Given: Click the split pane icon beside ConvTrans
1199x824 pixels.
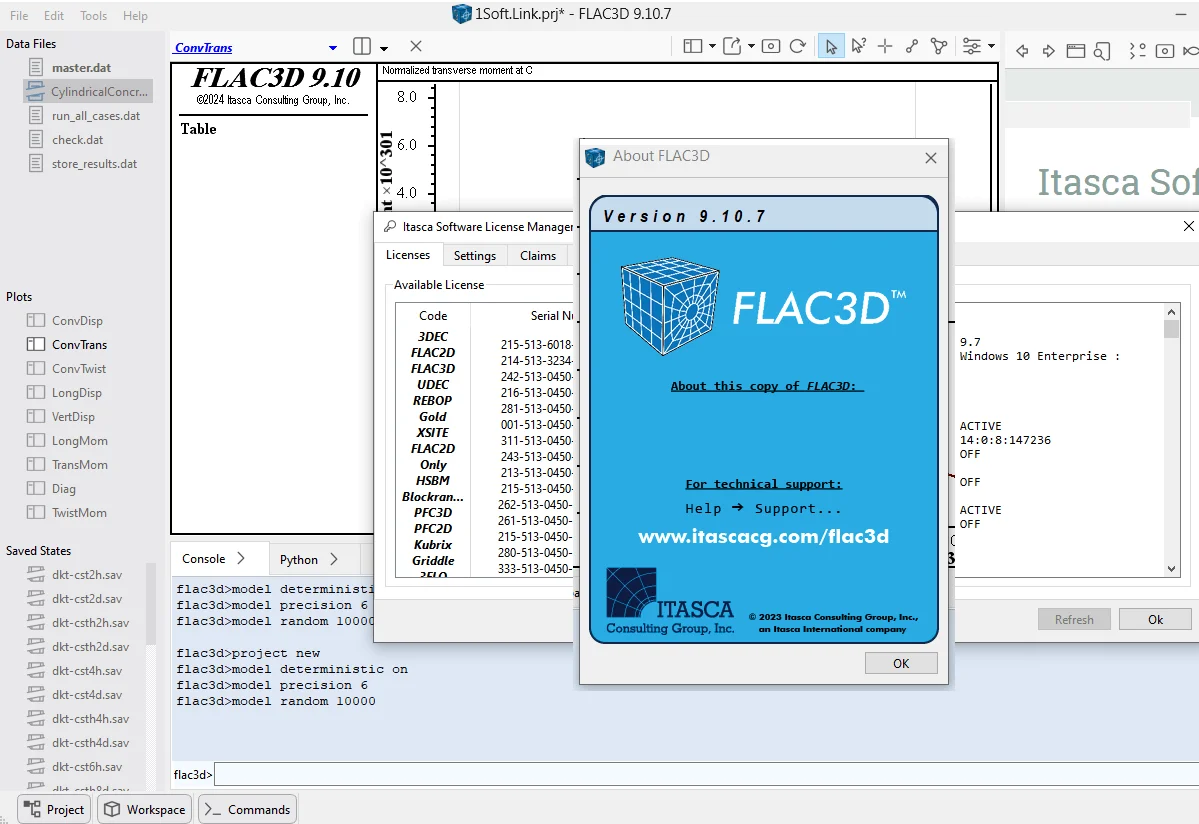Looking at the screenshot, I should (362, 47).
